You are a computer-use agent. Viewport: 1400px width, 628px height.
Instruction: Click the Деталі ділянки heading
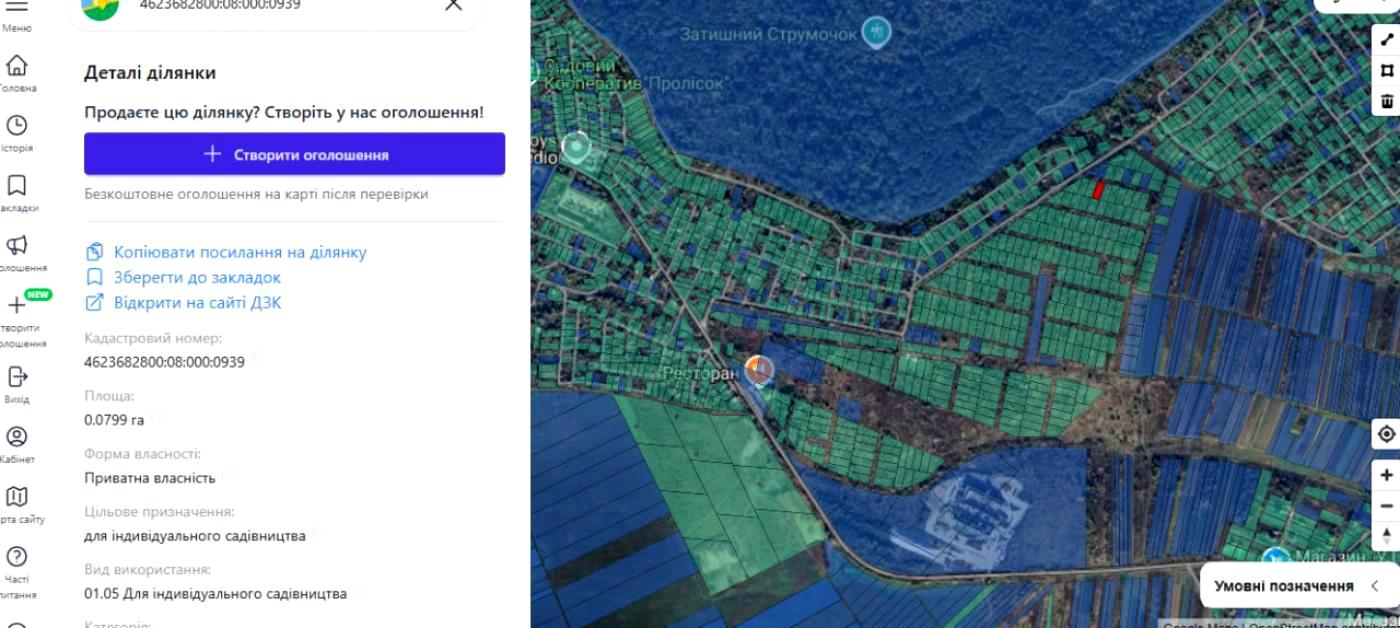150,73
